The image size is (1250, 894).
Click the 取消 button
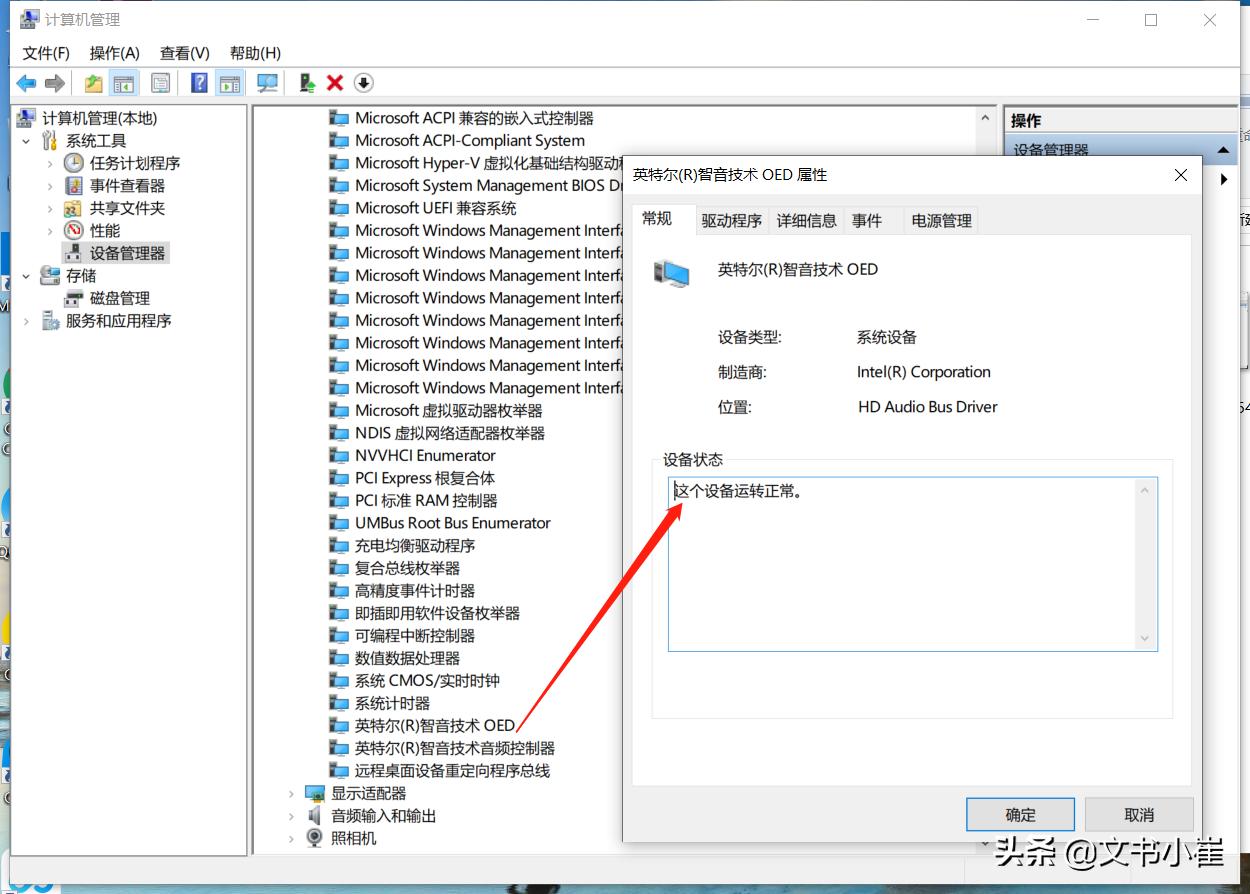pos(1139,814)
